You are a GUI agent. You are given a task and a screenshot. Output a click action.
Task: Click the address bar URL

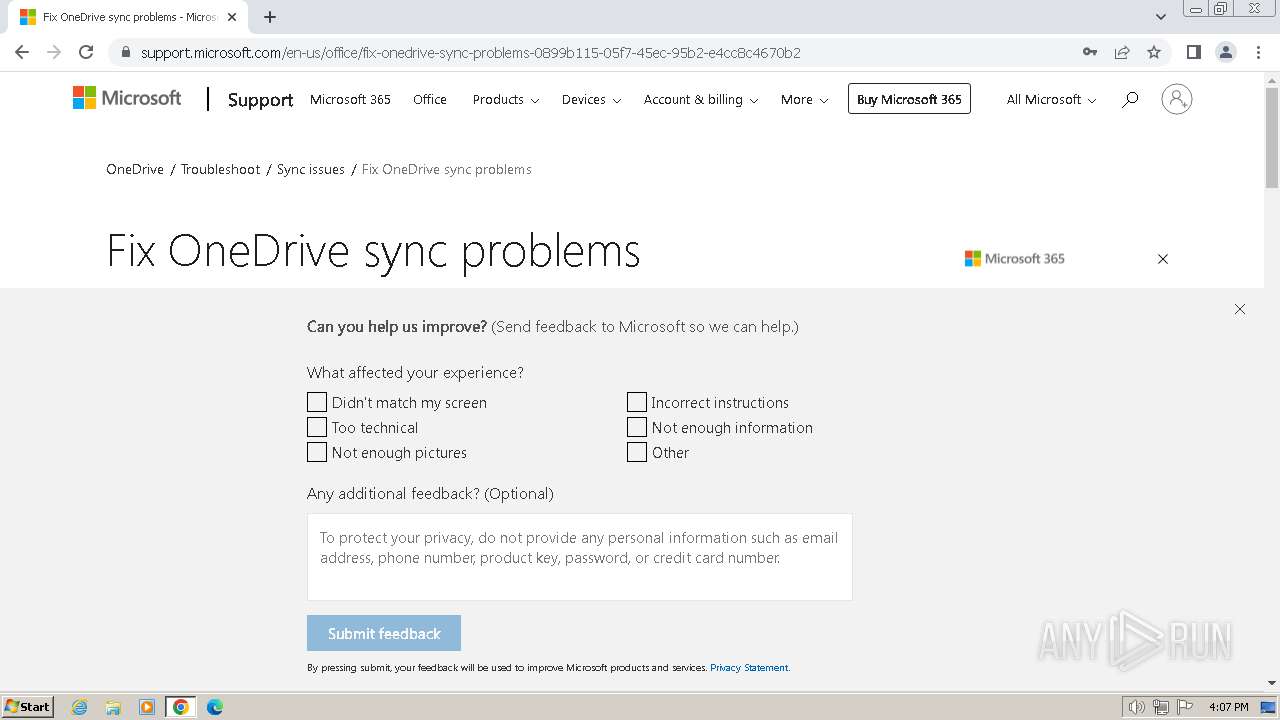point(471,52)
